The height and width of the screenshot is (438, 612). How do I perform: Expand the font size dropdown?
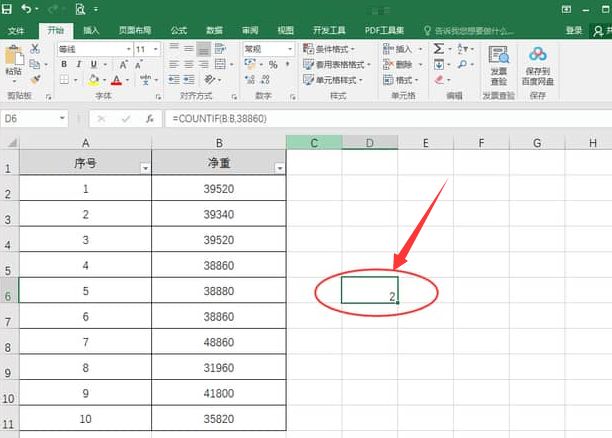[156, 49]
